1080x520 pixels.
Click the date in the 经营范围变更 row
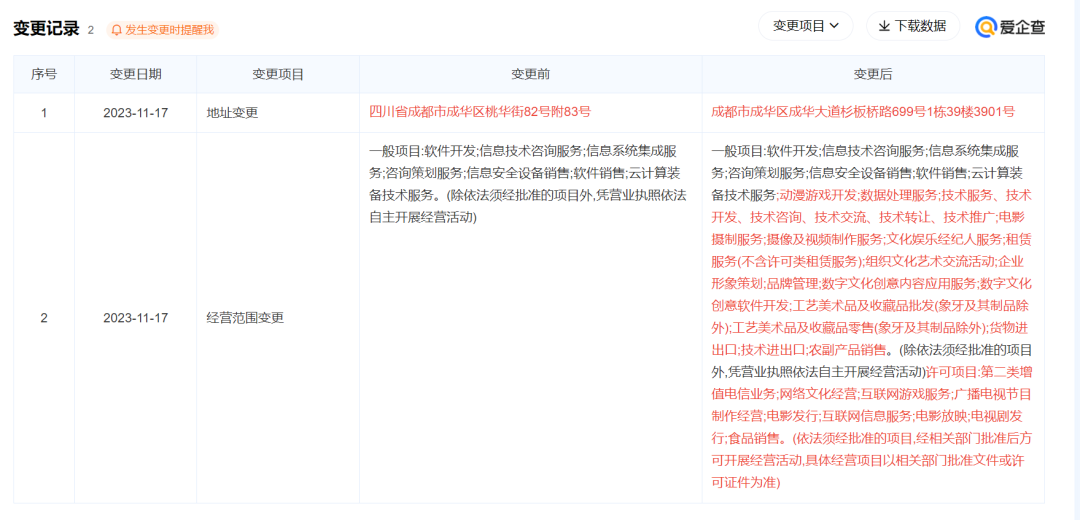136,318
